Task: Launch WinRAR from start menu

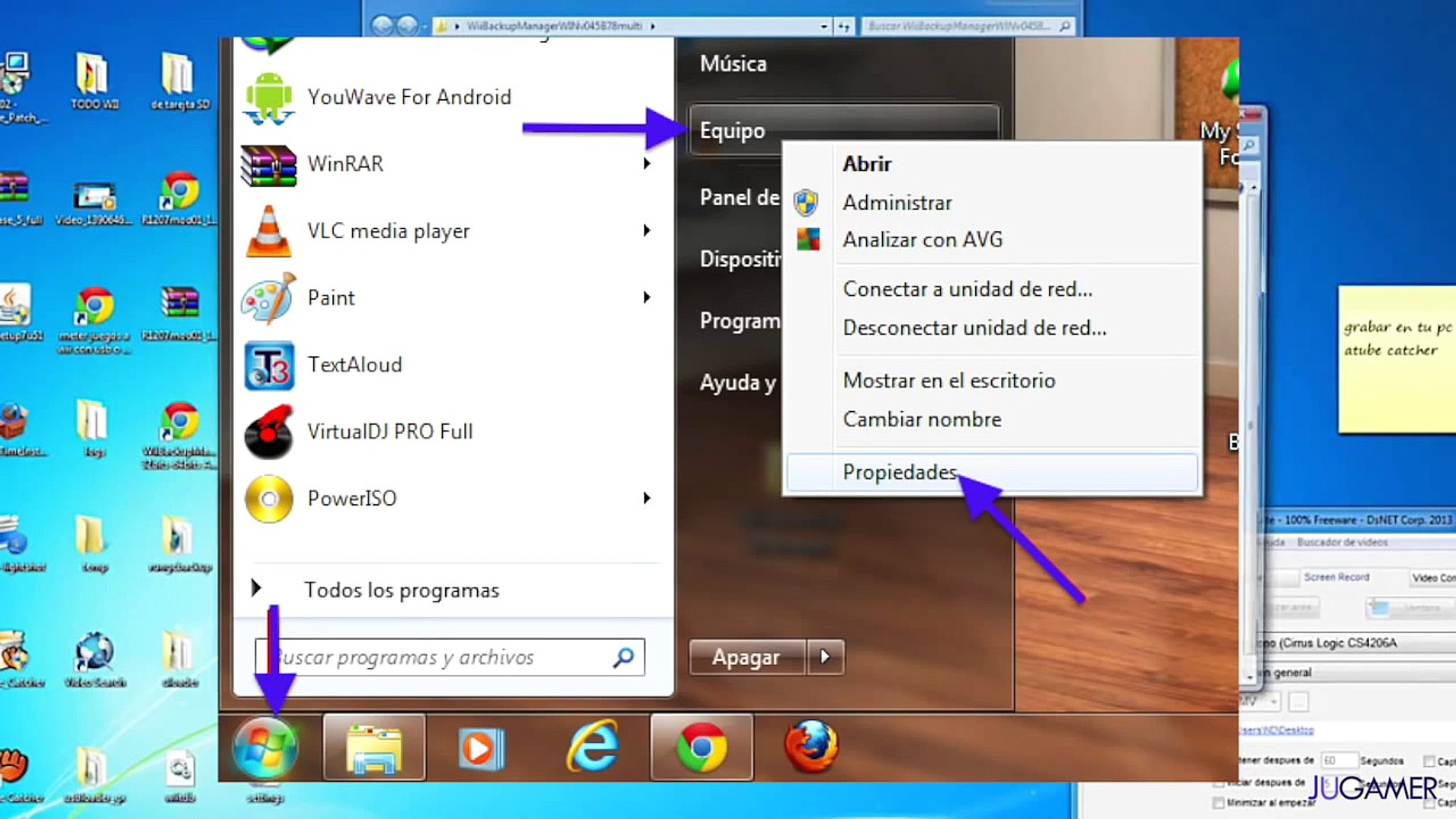Action: 345,164
